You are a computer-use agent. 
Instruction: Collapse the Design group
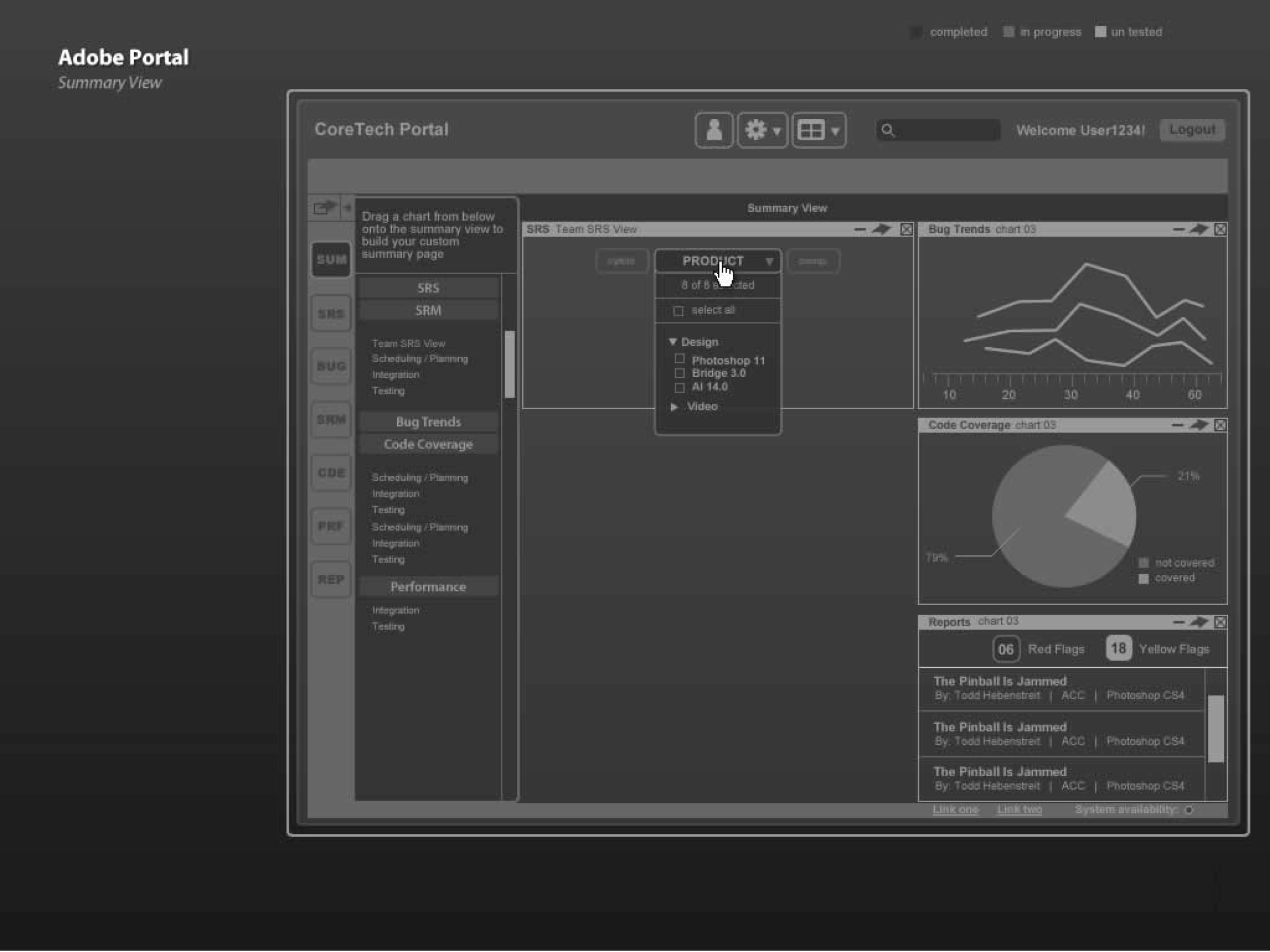[673, 341]
